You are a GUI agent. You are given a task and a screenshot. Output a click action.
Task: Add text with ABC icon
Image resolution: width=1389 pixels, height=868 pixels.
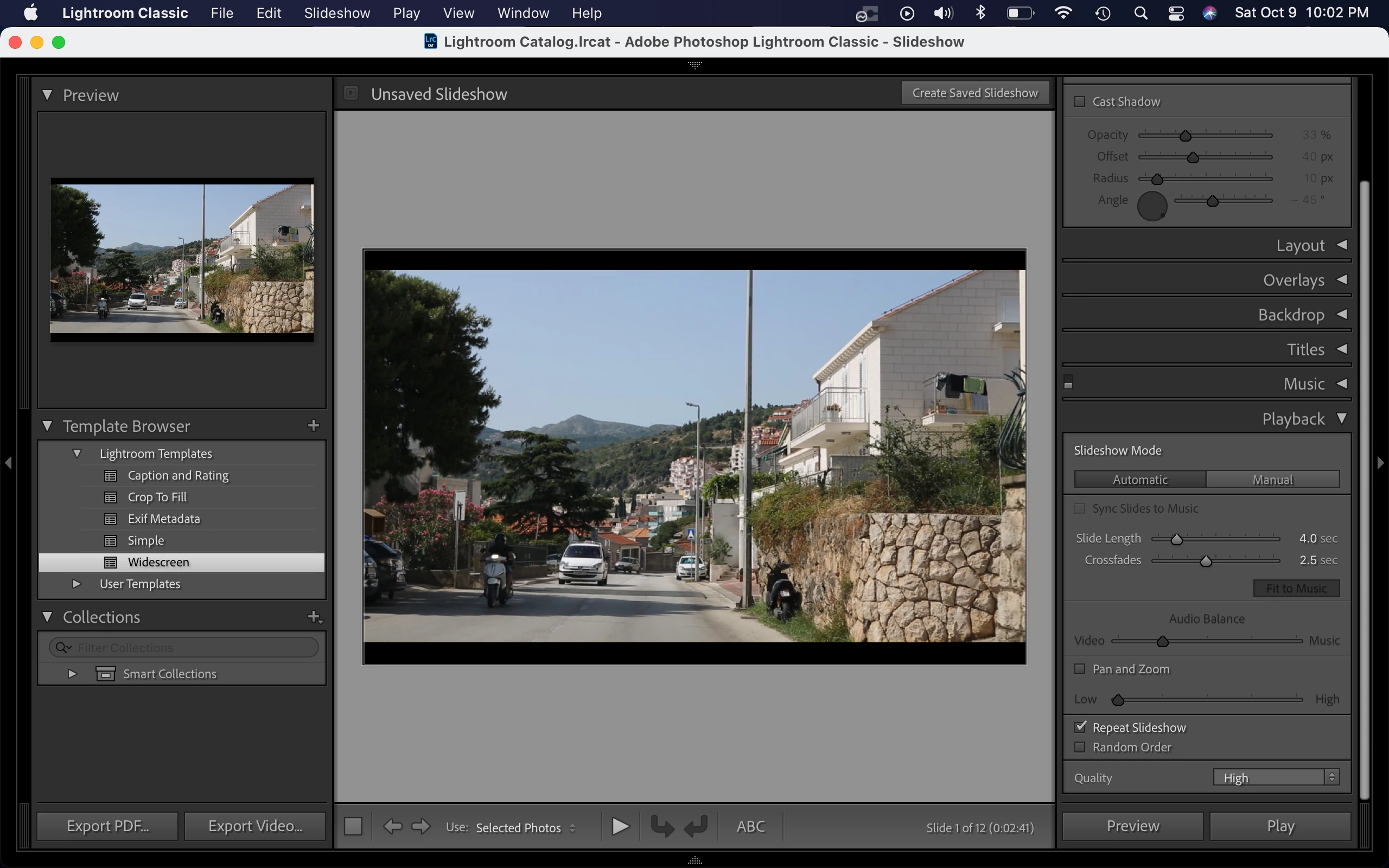pos(750,827)
